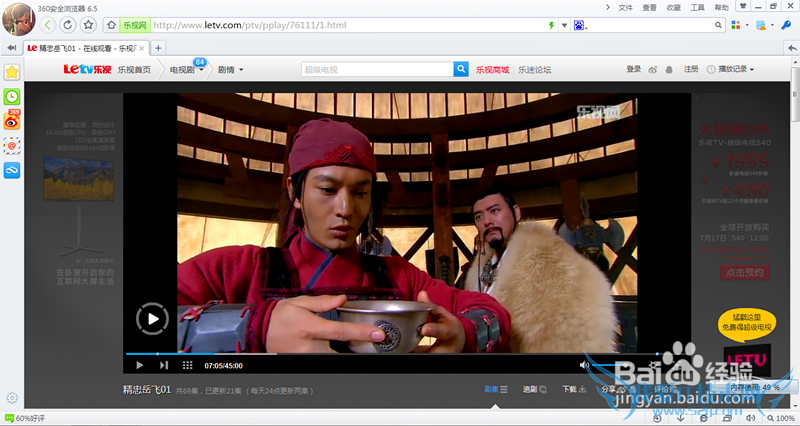Open the sidebar favorites star
This screenshot has width=800, height=426.
pos(12,72)
